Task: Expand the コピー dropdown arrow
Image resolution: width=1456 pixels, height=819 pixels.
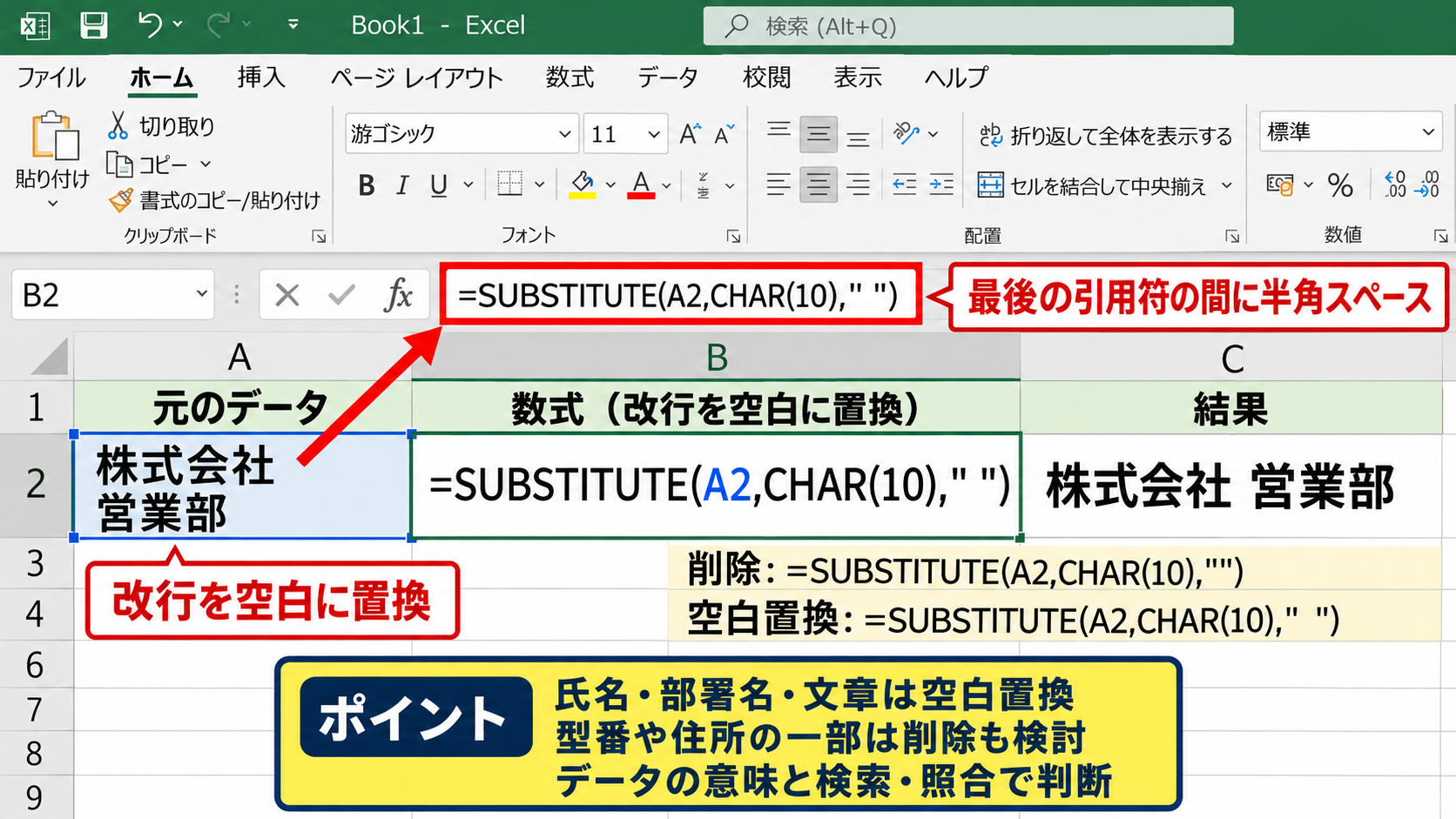Action: (x=206, y=164)
